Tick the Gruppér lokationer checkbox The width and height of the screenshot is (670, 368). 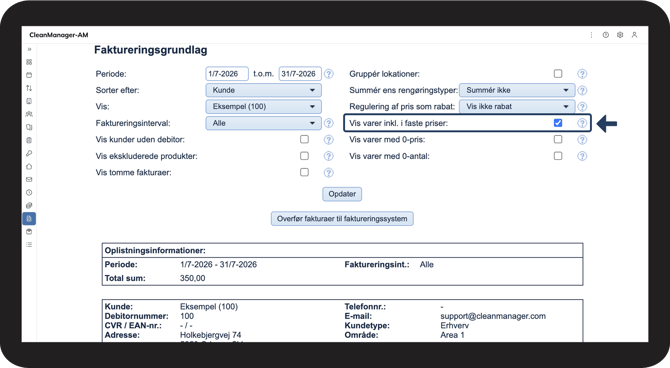click(x=558, y=74)
